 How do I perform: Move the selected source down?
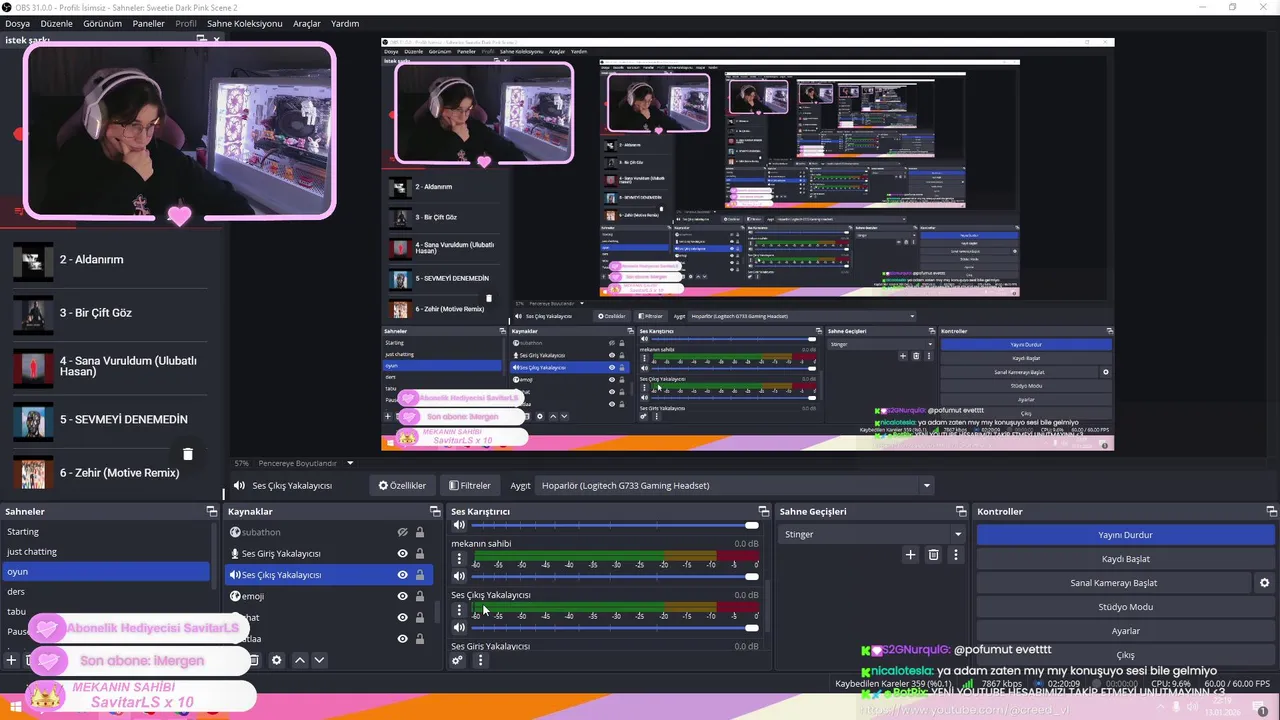(x=319, y=660)
